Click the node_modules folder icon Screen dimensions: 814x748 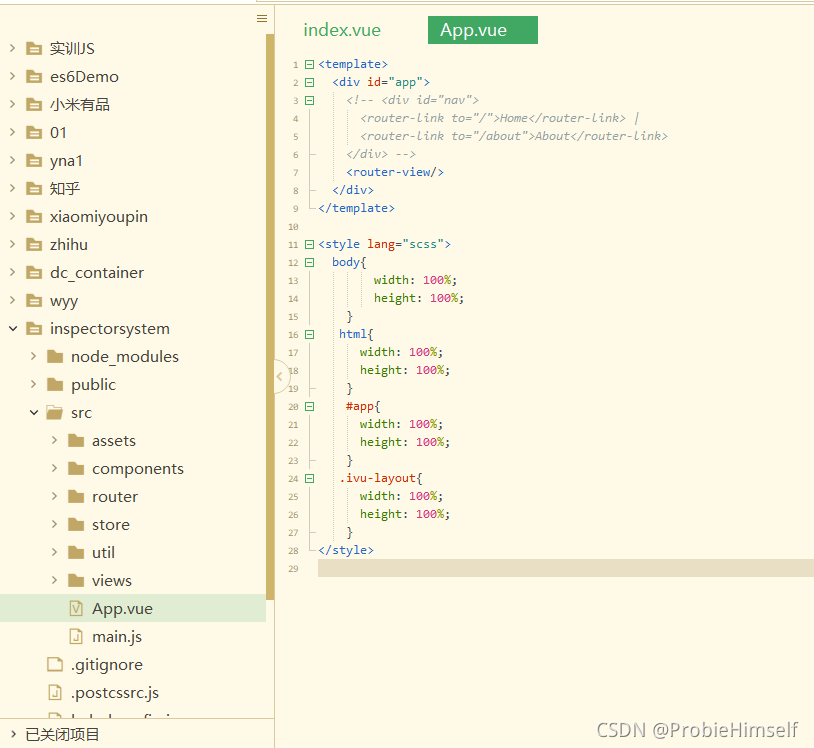pyautogui.click(x=55, y=357)
